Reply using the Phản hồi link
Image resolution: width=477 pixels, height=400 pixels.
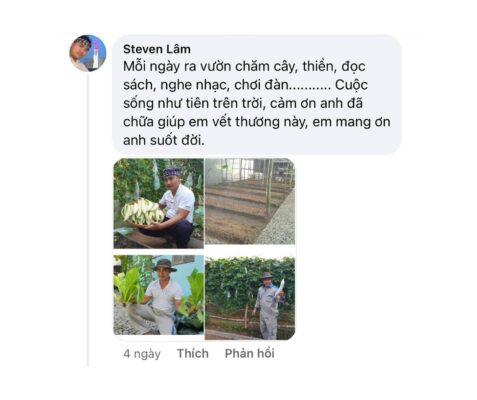pyautogui.click(x=250, y=353)
